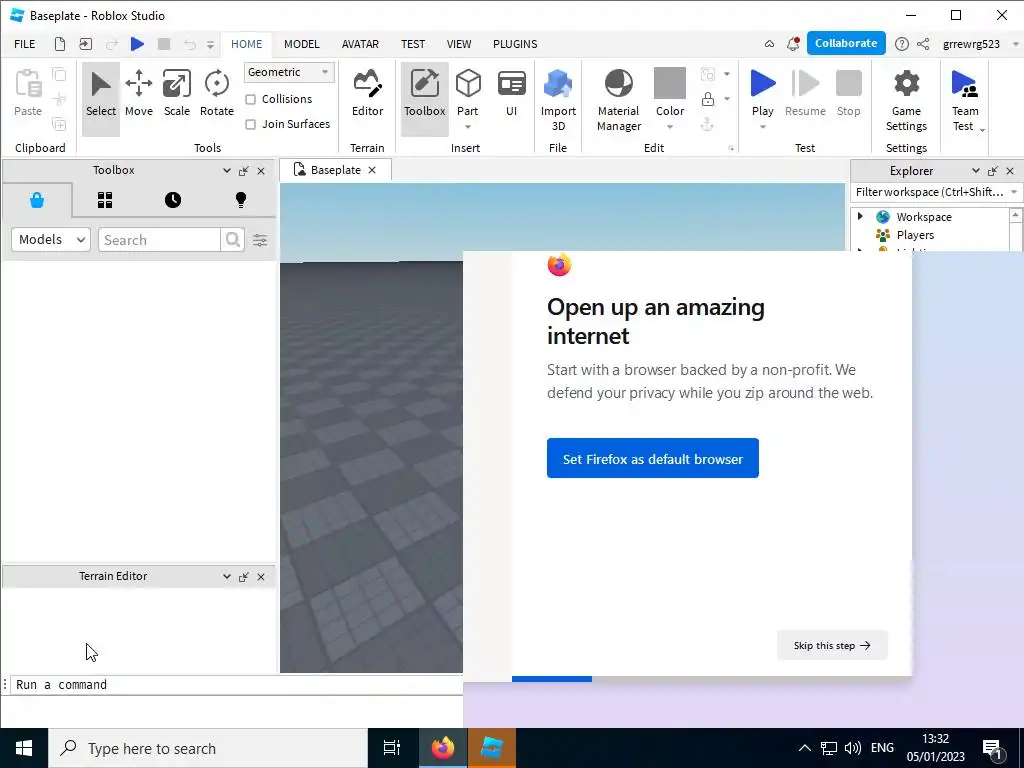Click the help question mark icon
The height and width of the screenshot is (768, 1024).
pos(901,44)
